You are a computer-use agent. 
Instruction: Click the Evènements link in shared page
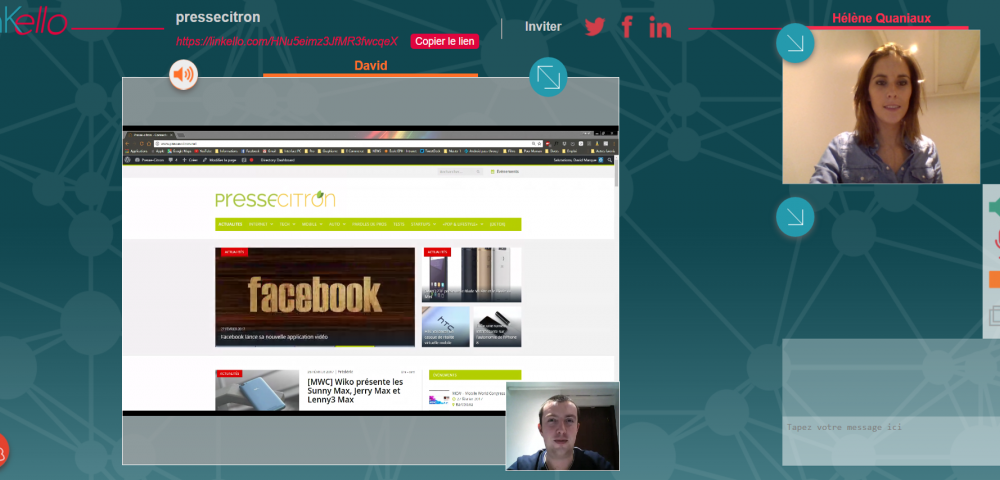(x=505, y=171)
